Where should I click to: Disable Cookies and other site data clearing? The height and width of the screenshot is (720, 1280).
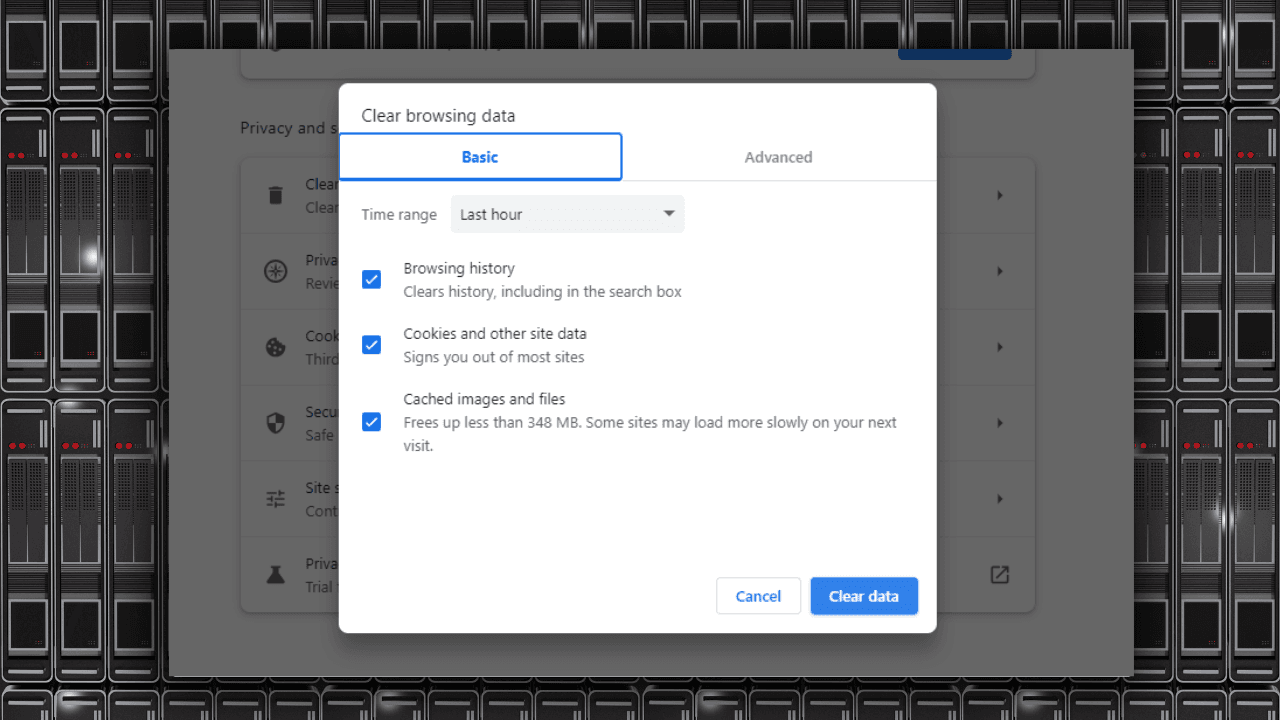pyautogui.click(x=371, y=344)
